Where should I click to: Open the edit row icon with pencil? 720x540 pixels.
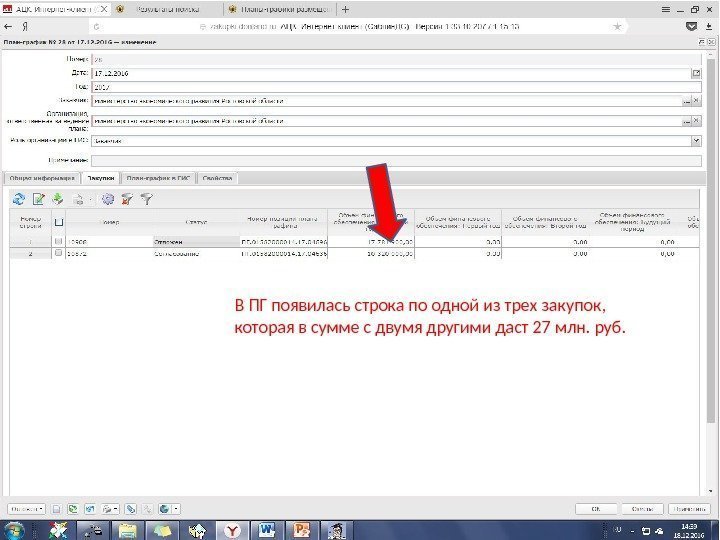[39, 199]
